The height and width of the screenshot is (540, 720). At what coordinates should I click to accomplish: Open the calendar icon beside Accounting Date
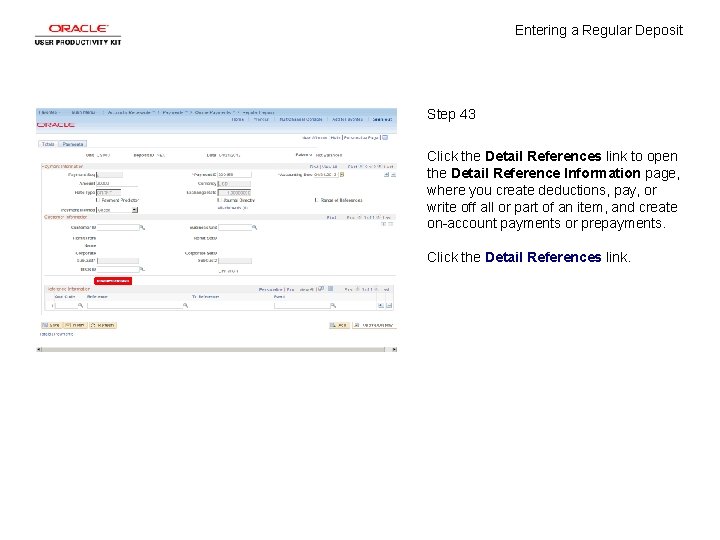(x=342, y=174)
